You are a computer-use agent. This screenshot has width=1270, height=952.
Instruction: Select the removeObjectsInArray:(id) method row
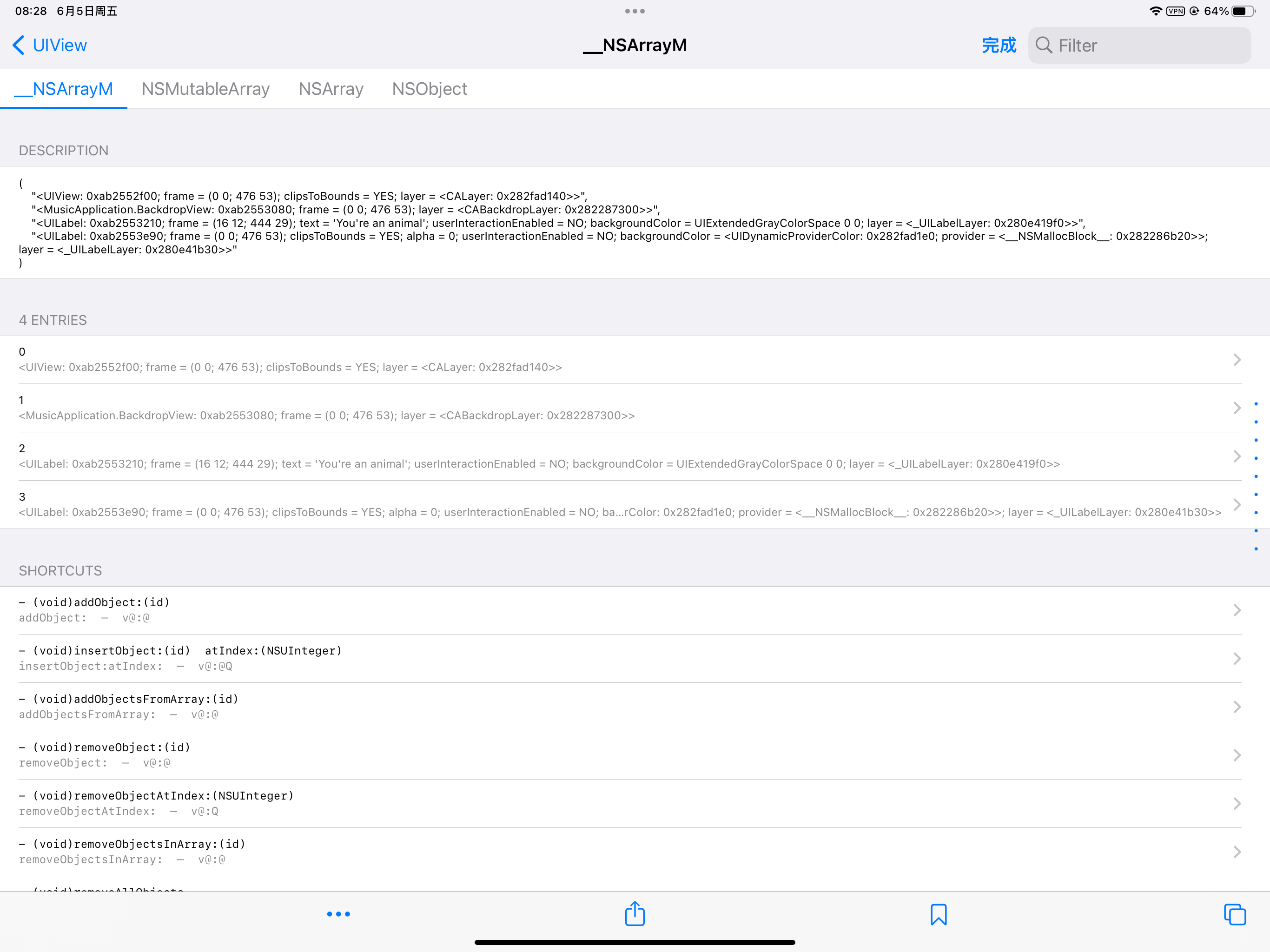[635, 851]
